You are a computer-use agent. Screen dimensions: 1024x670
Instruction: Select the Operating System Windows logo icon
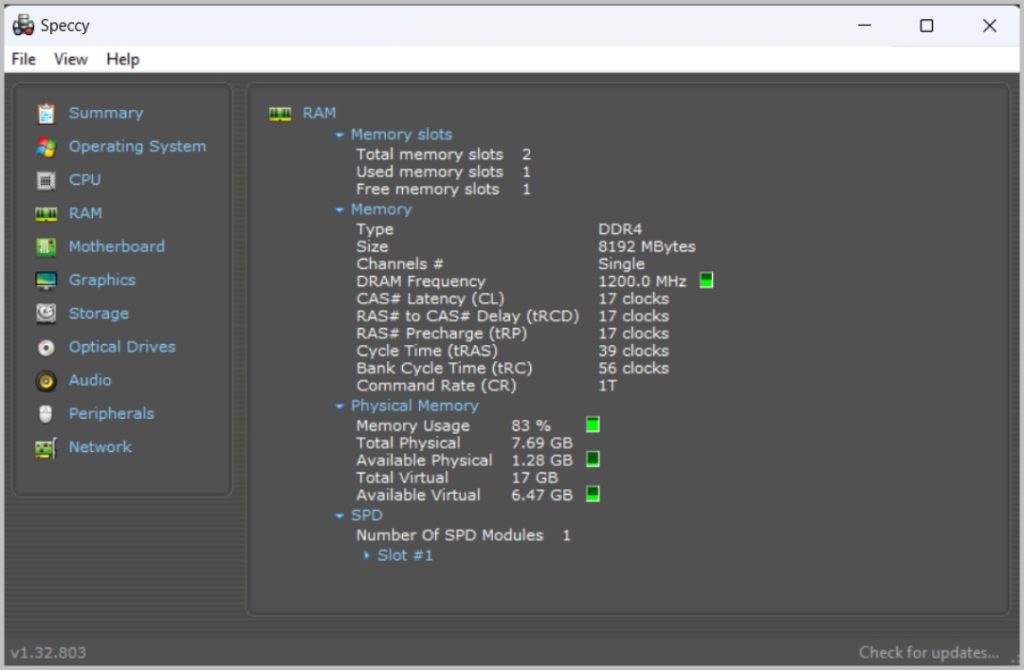[46, 147]
